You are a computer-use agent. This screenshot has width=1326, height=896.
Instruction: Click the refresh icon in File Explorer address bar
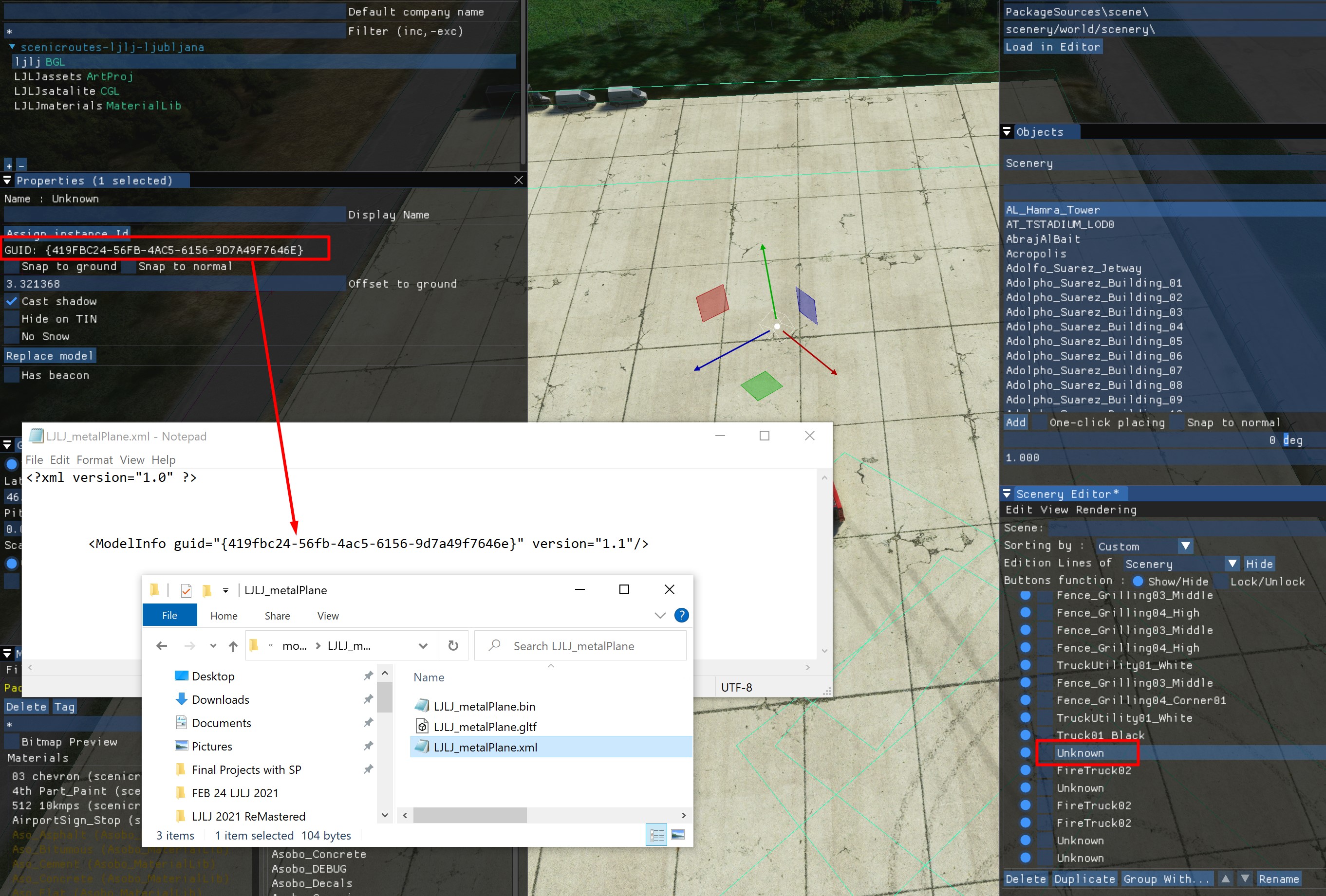pos(452,645)
